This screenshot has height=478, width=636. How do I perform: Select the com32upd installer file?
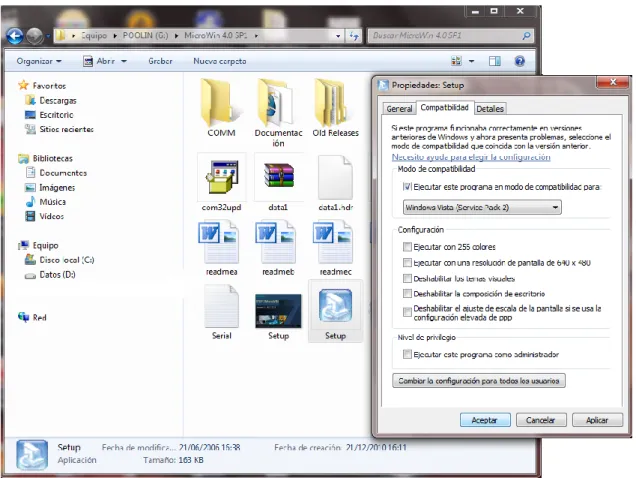click(x=221, y=183)
